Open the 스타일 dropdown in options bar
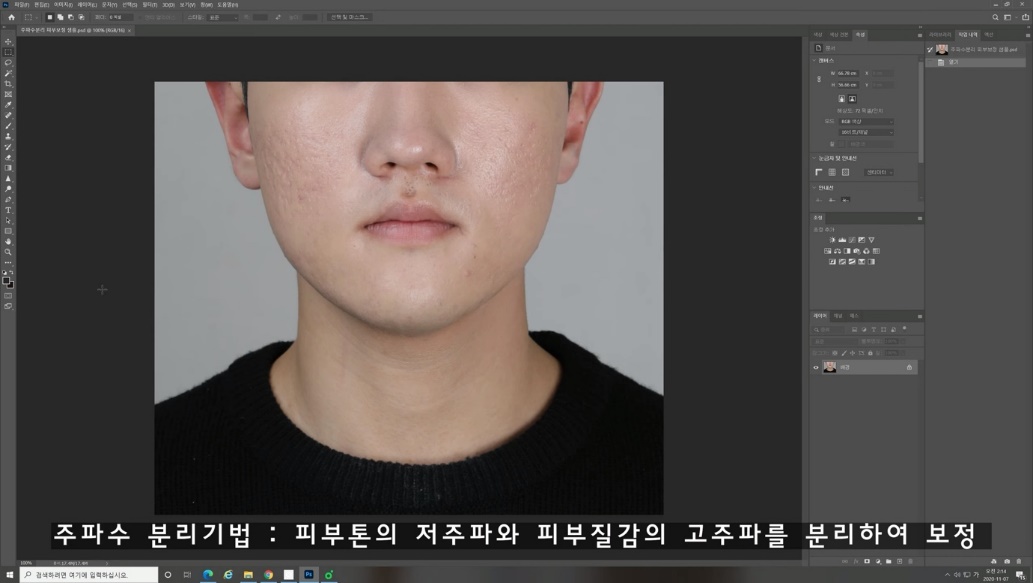 (x=222, y=17)
